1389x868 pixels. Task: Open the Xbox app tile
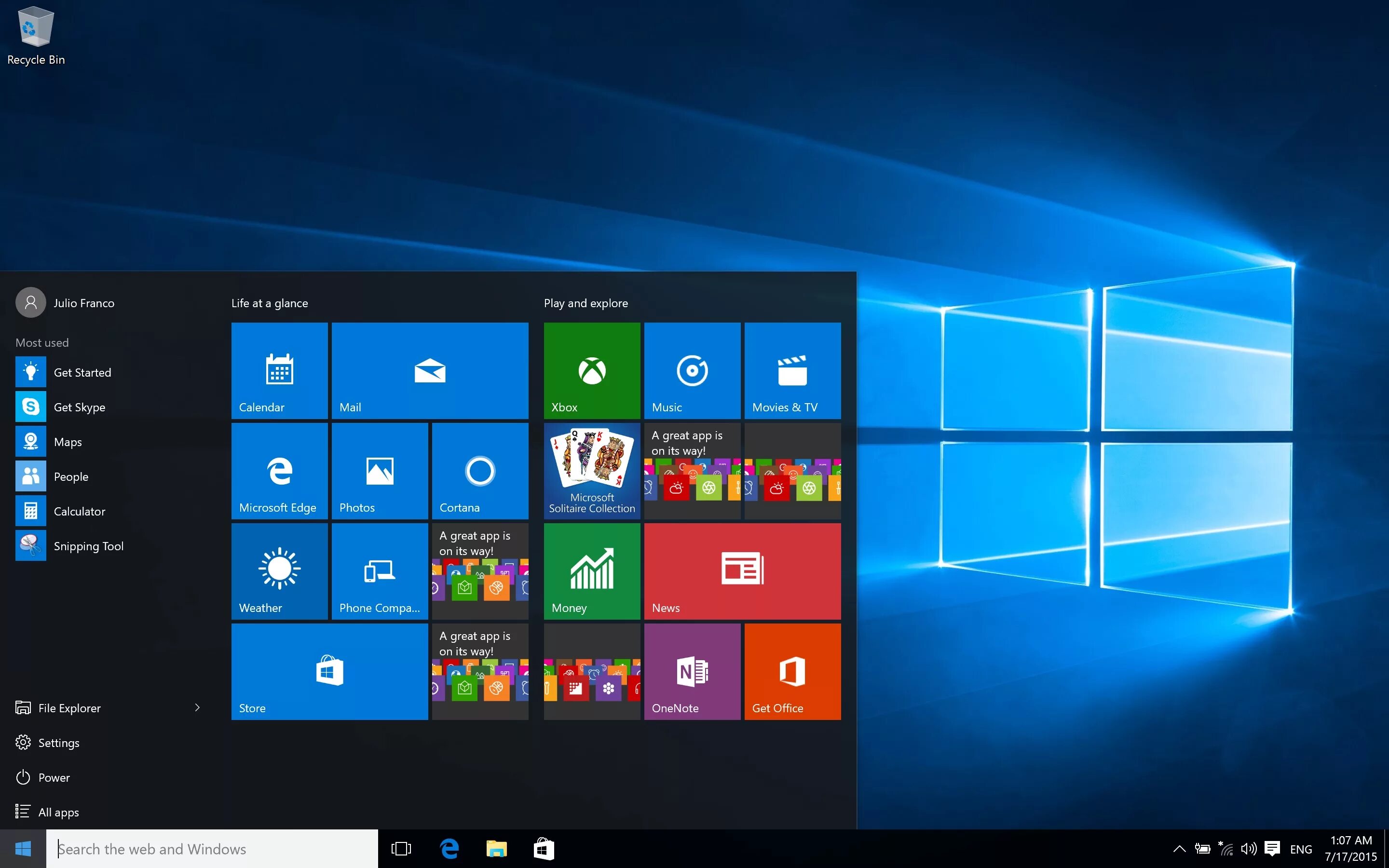pyautogui.click(x=591, y=370)
